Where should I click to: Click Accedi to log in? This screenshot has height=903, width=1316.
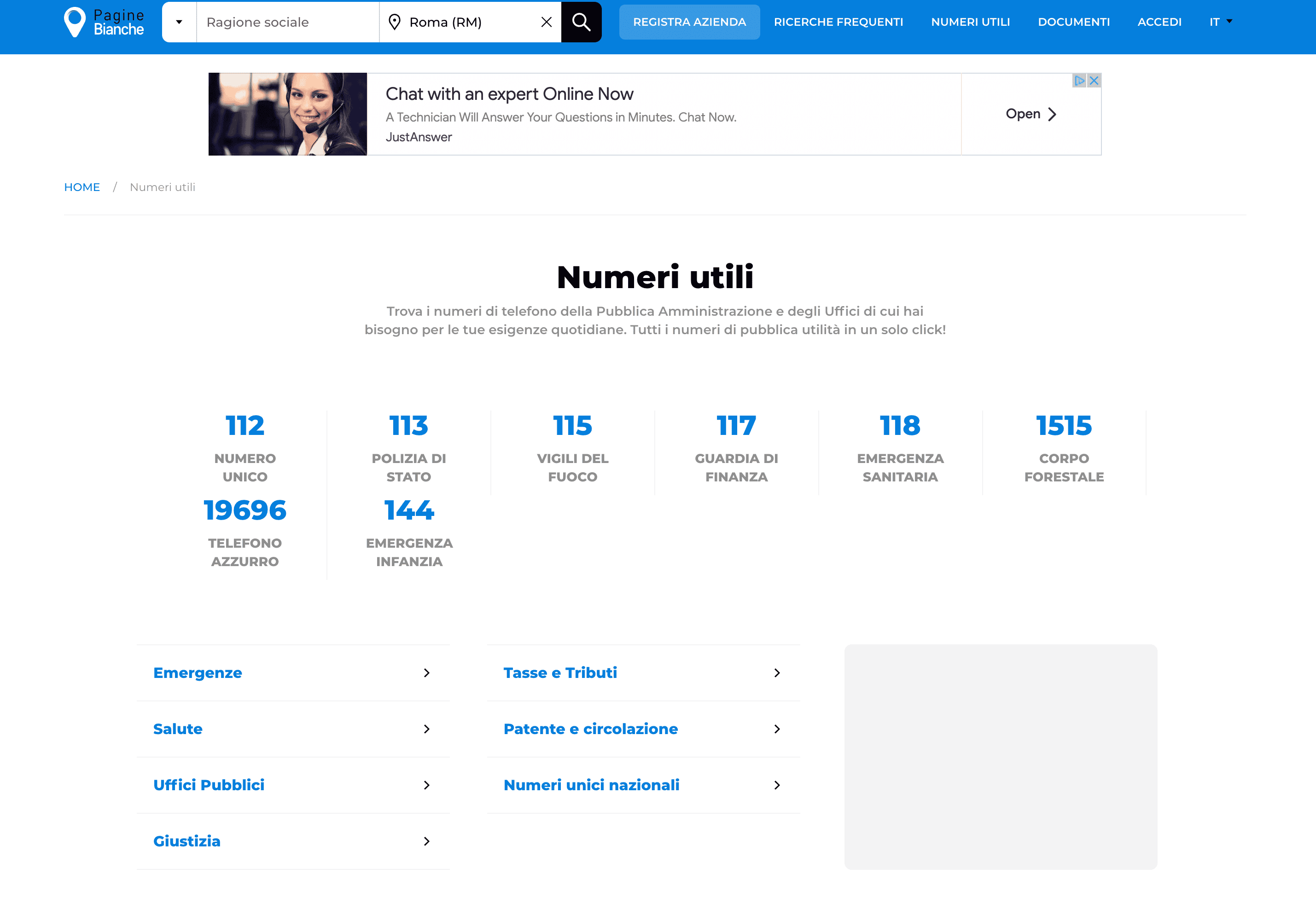coord(1159,22)
